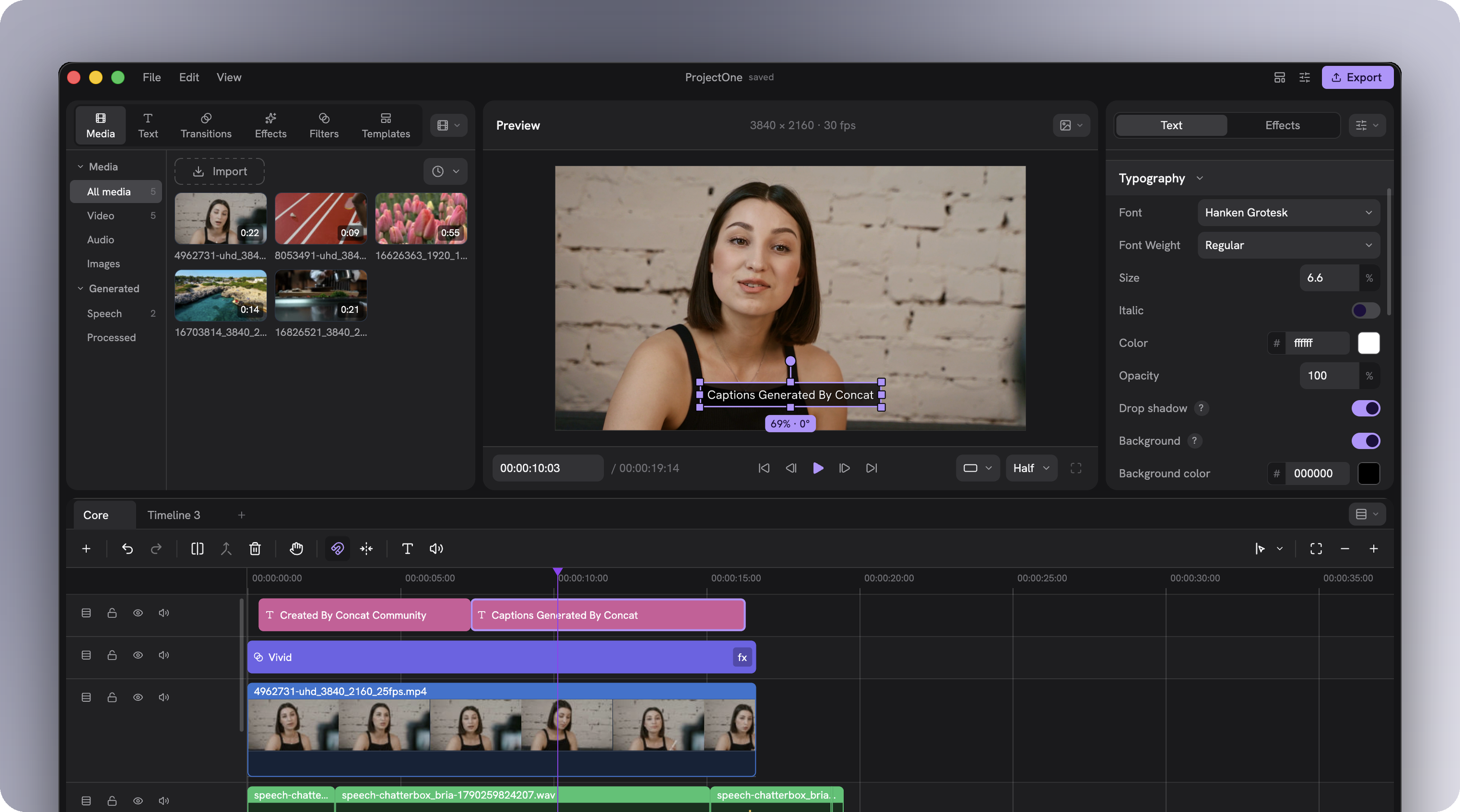The width and height of the screenshot is (1460, 812).
Task: Mute the video track 4962731-uhd speaker icon
Action: click(x=164, y=697)
